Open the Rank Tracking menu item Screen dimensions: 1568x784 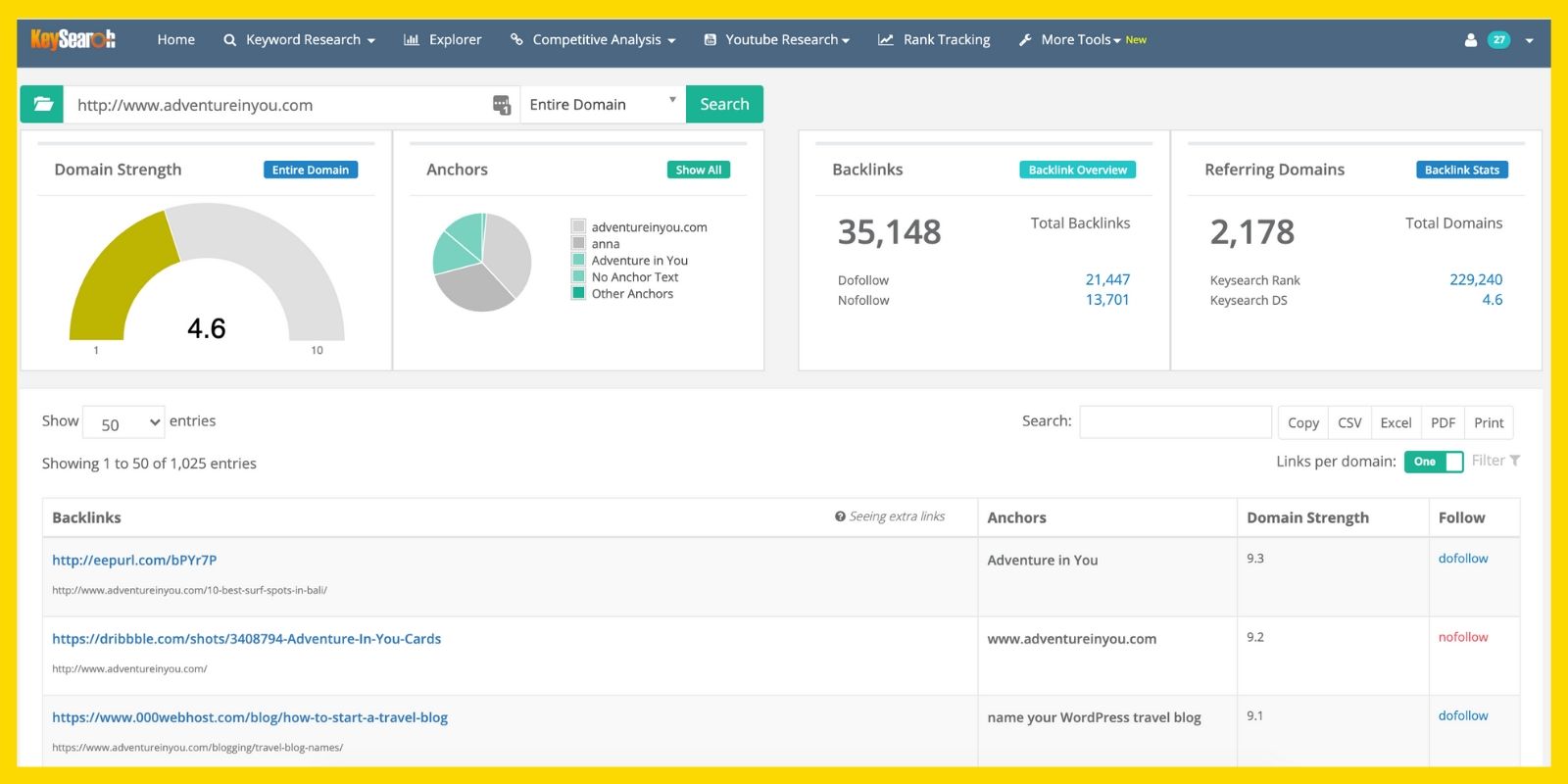[947, 40]
